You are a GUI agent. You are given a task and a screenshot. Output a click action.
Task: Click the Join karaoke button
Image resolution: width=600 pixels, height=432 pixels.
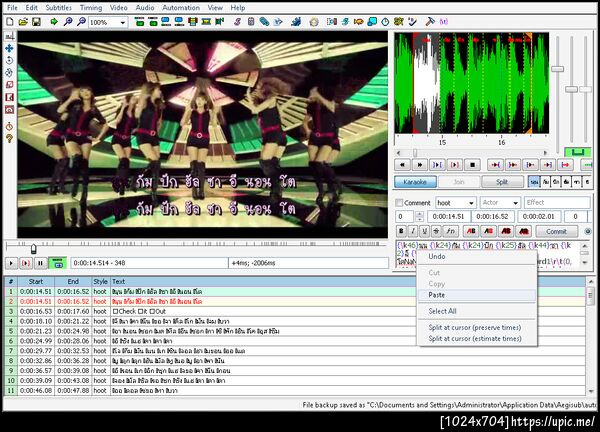pyautogui.click(x=459, y=182)
